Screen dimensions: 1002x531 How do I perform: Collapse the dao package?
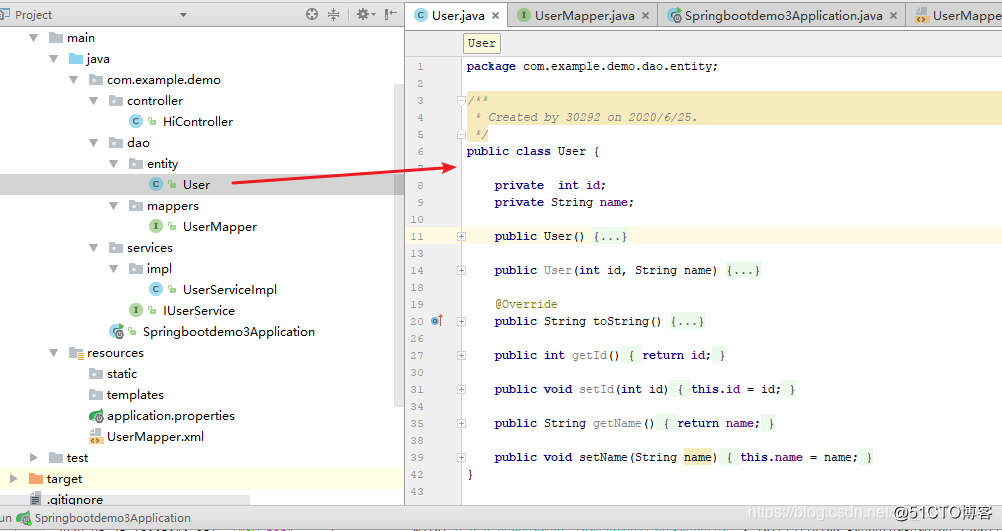[x=93, y=143]
